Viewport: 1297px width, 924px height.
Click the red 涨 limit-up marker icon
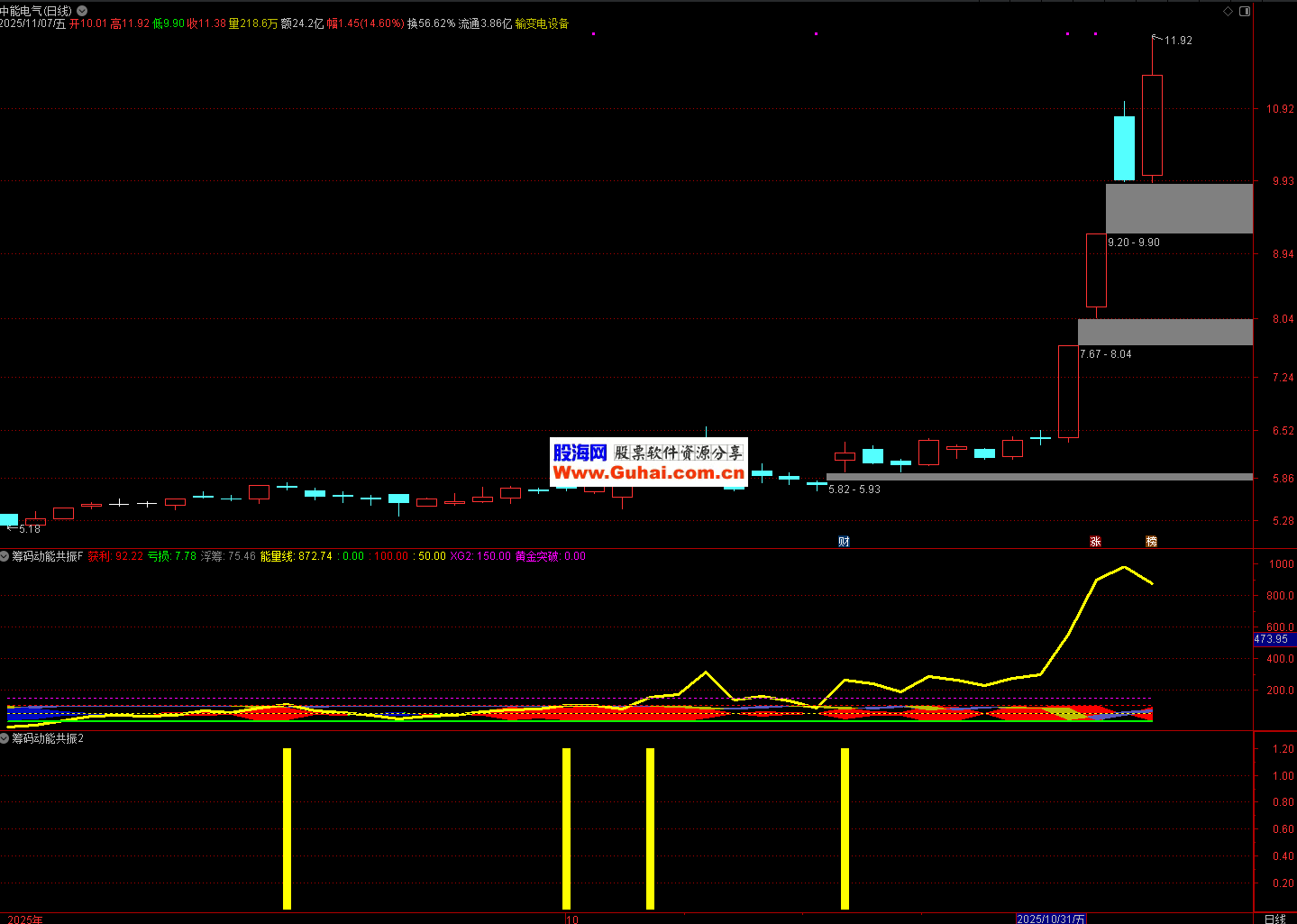click(x=1095, y=541)
